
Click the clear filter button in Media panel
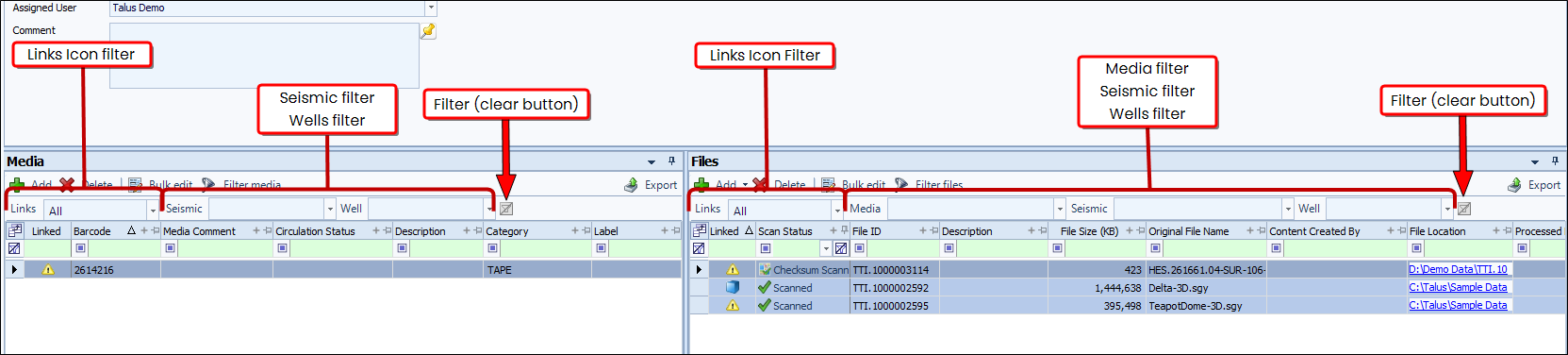point(506,209)
